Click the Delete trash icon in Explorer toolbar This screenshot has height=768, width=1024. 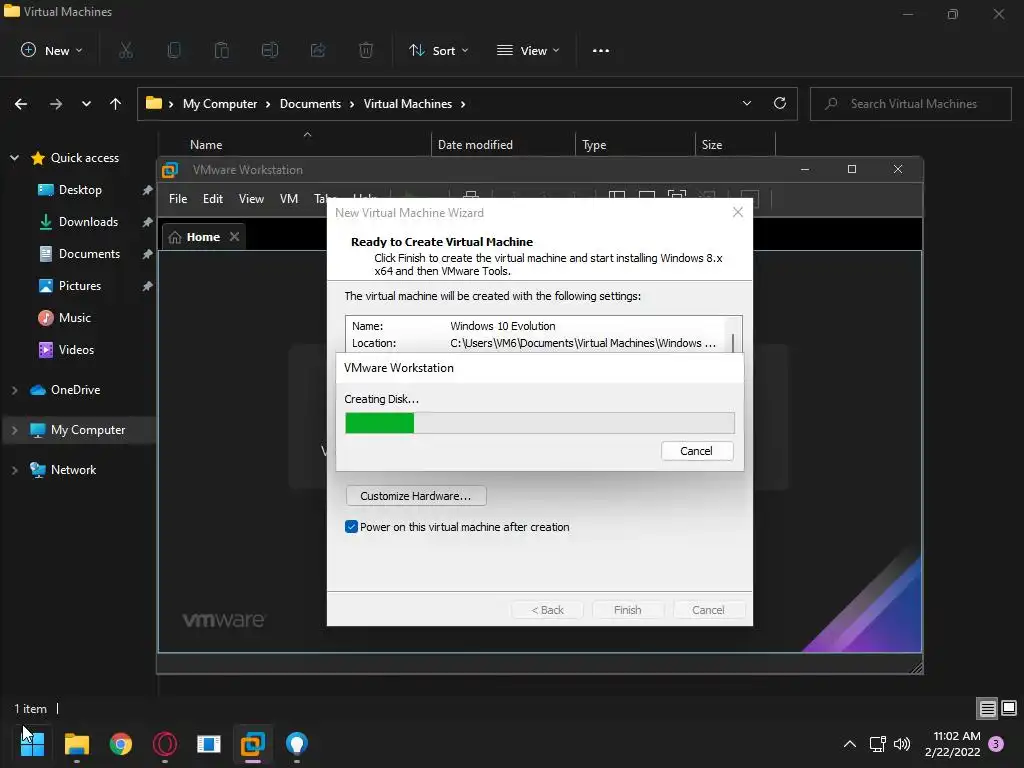pos(366,50)
